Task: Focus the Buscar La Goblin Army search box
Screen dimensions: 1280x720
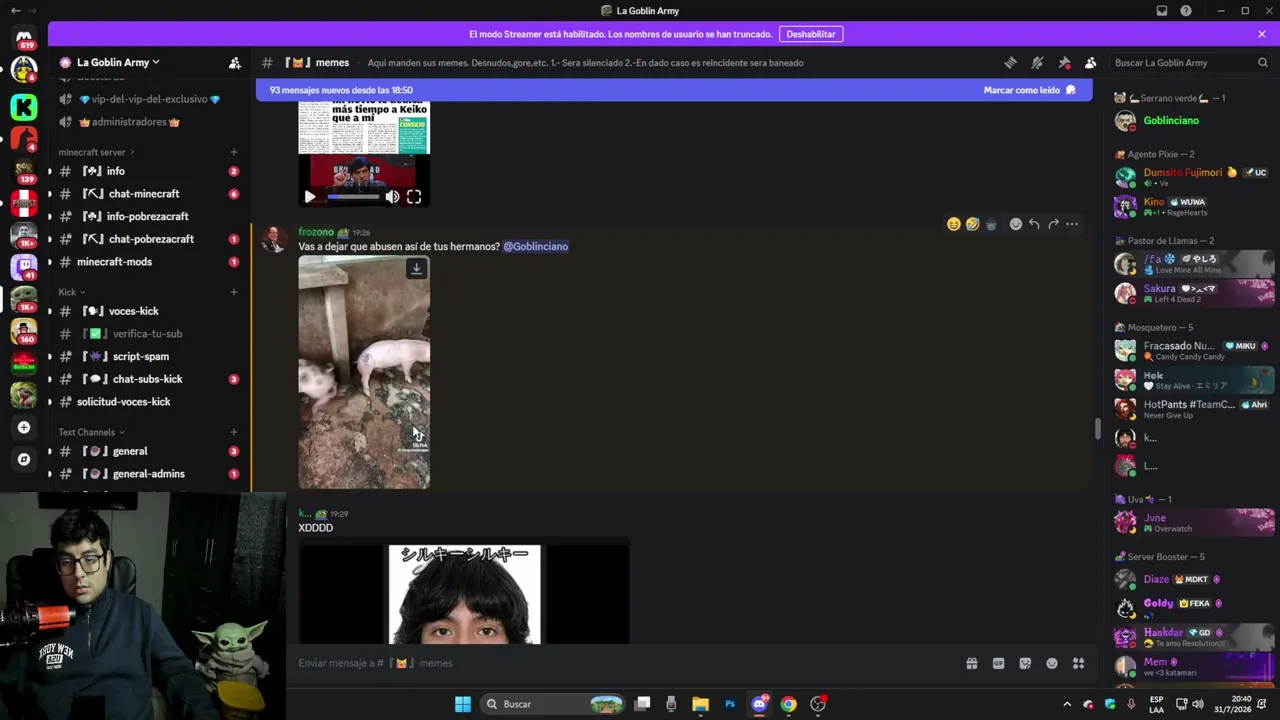Action: pyautogui.click(x=1191, y=62)
